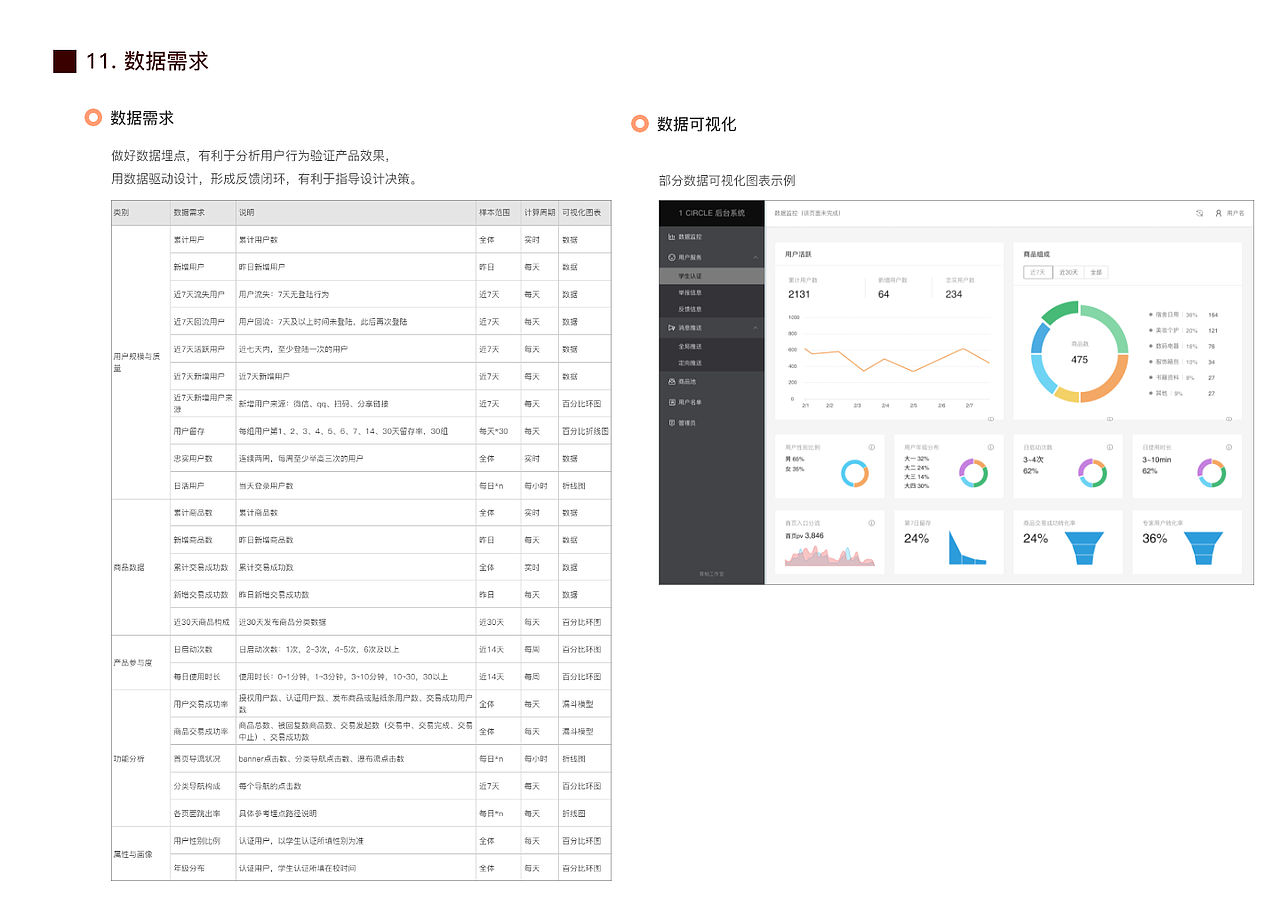Click the info icon on 用户性别比例 card
The height and width of the screenshot is (913, 1280).
pos(872,447)
